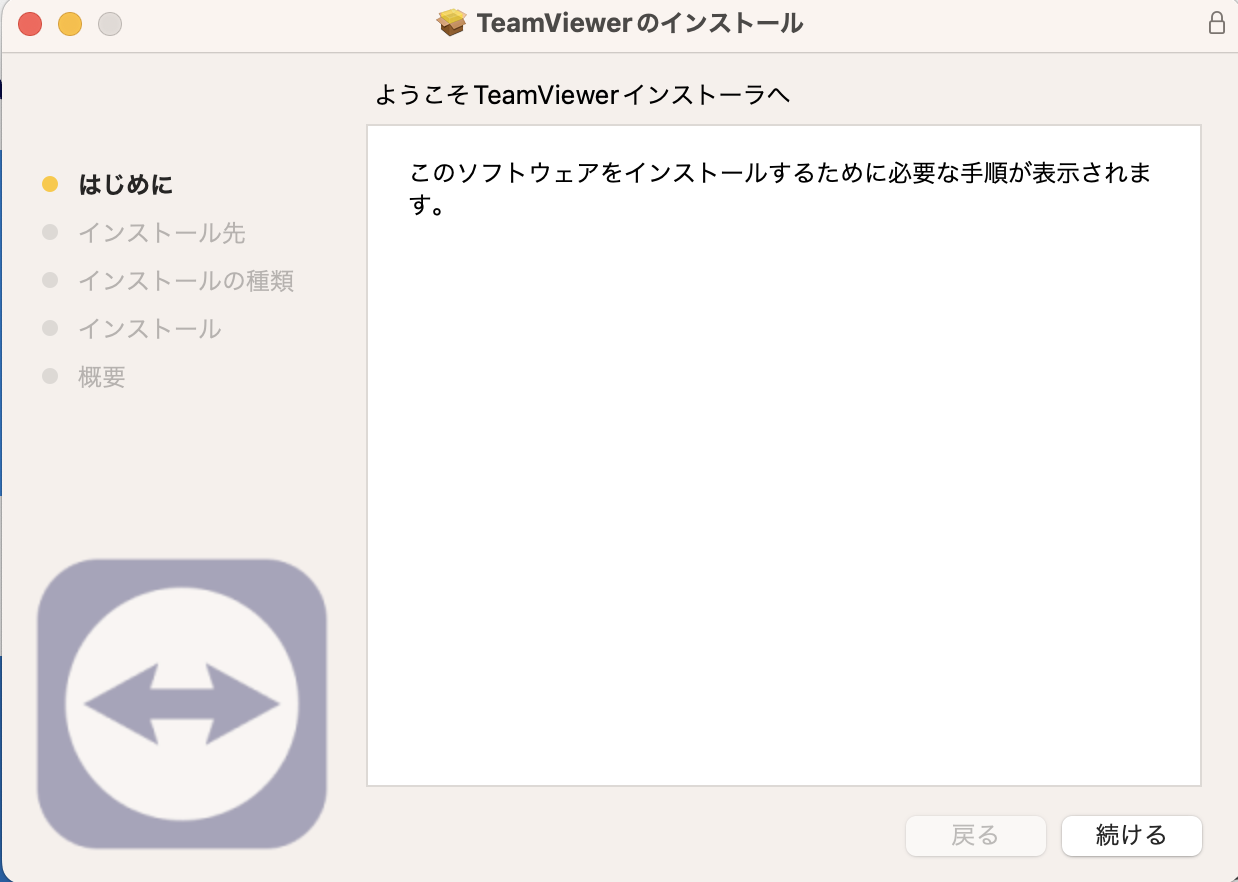
Task: Click the ようこそTeamViewerインストーラへ heading
Action: tap(583, 96)
